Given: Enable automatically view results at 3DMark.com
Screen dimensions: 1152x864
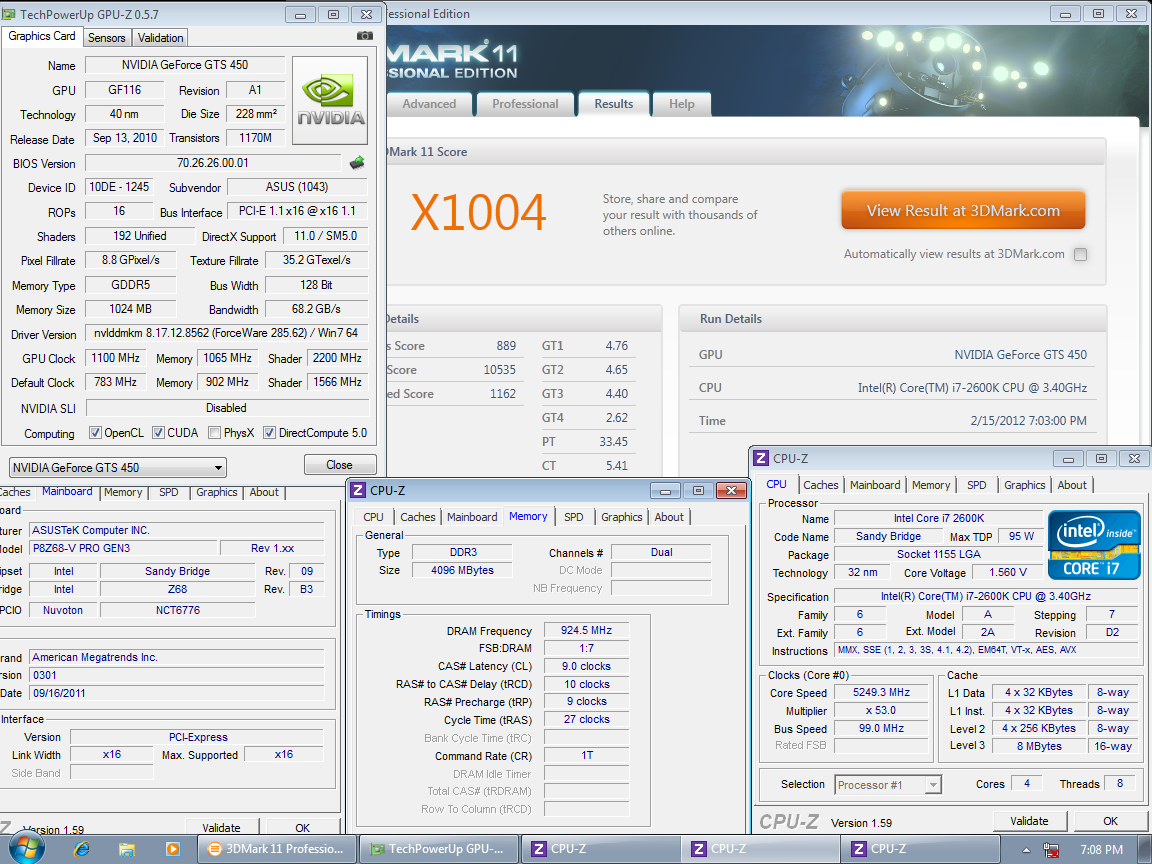Looking at the screenshot, I should point(1080,254).
